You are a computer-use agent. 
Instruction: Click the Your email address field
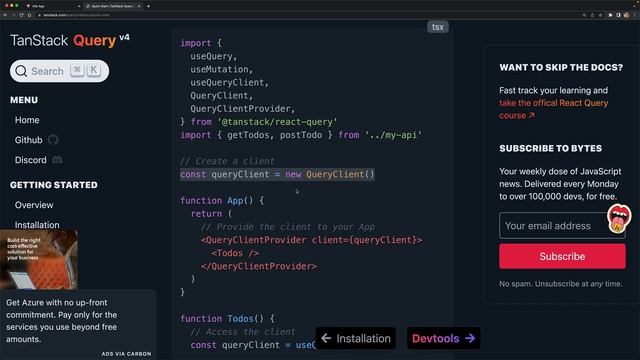coord(562,225)
